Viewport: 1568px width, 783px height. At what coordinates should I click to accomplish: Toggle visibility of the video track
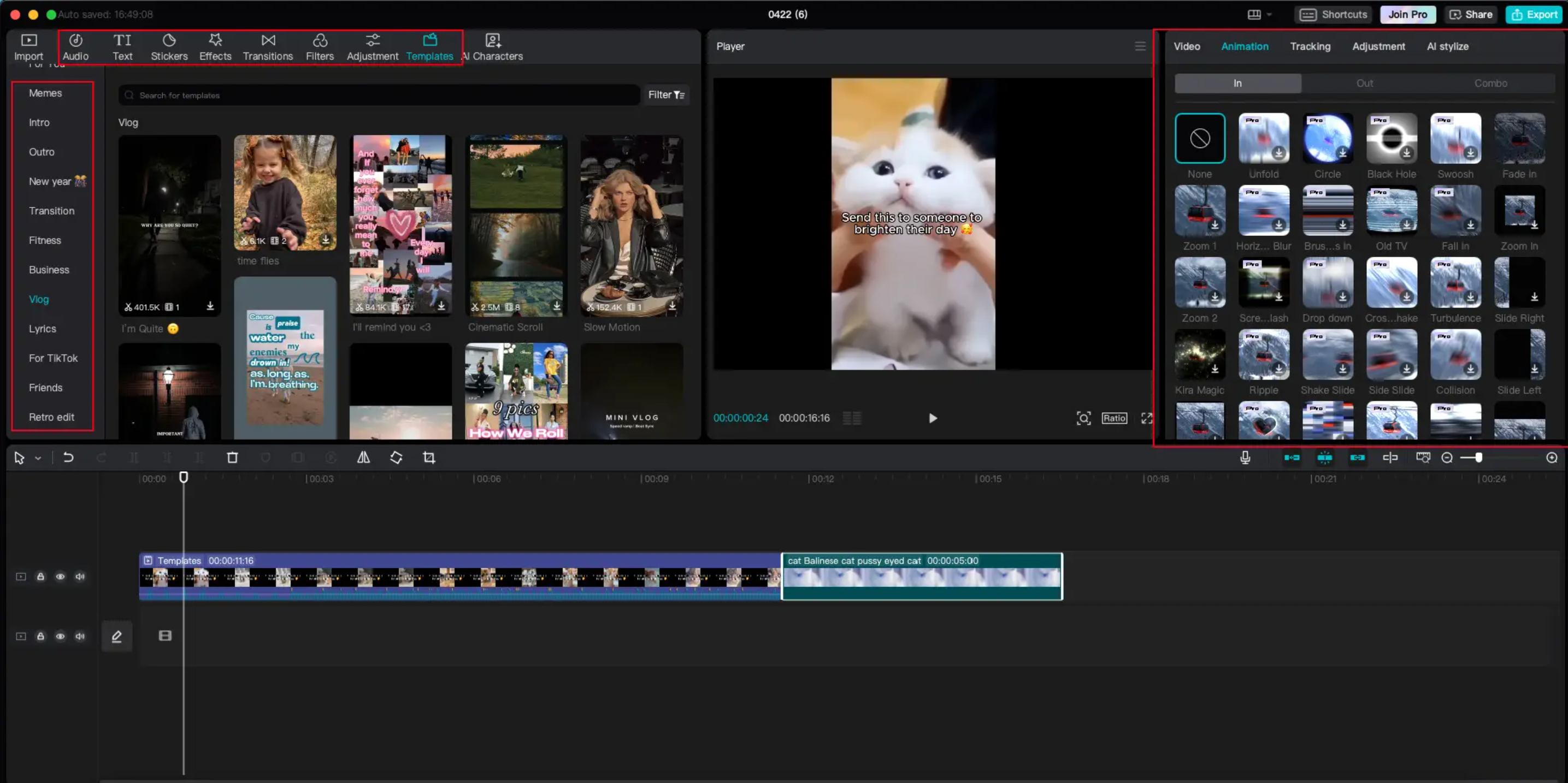pyautogui.click(x=60, y=576)
